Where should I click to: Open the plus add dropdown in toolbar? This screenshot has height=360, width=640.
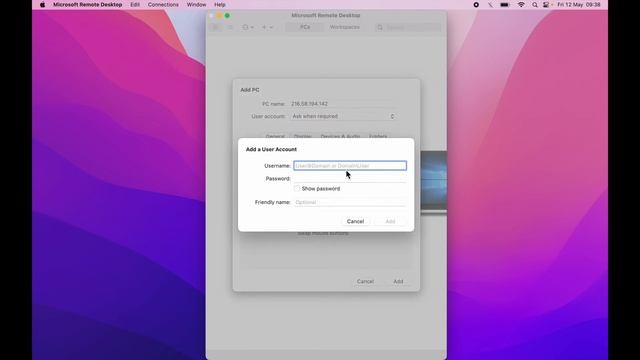267,27
